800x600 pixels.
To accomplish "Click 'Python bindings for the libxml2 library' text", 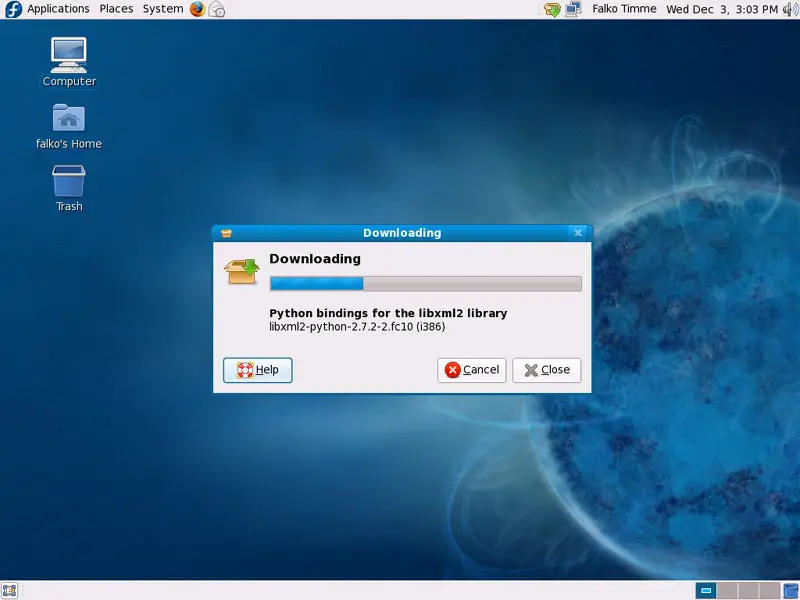I will (388, 313).
